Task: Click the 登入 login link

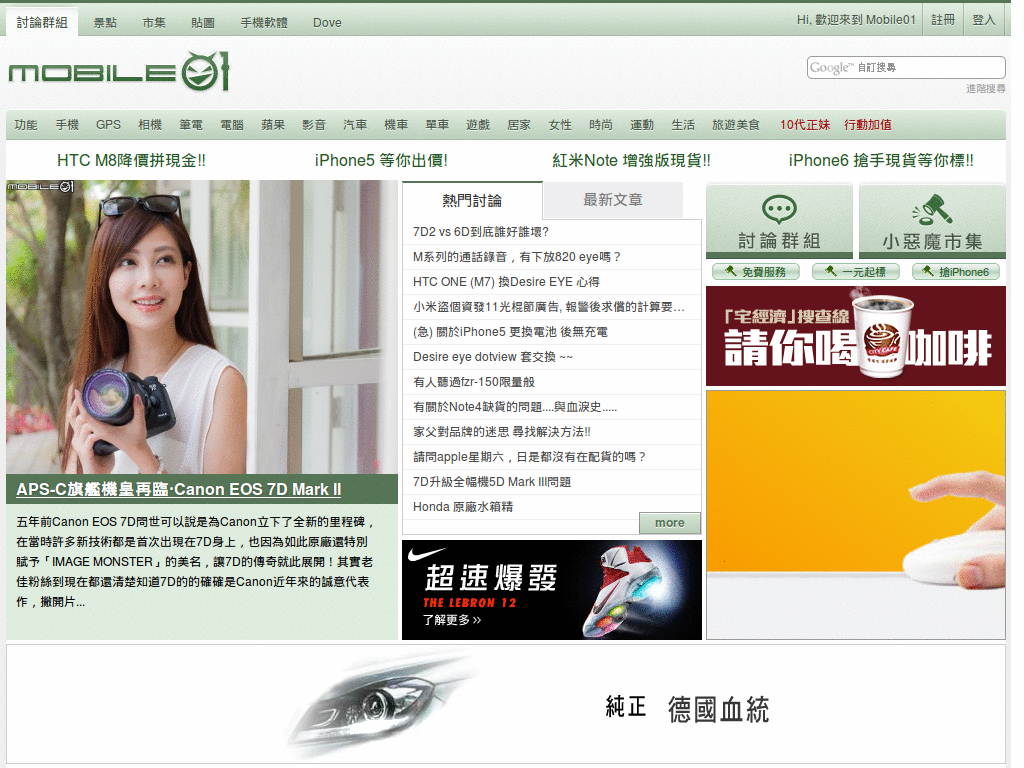Action: (984, 20)
